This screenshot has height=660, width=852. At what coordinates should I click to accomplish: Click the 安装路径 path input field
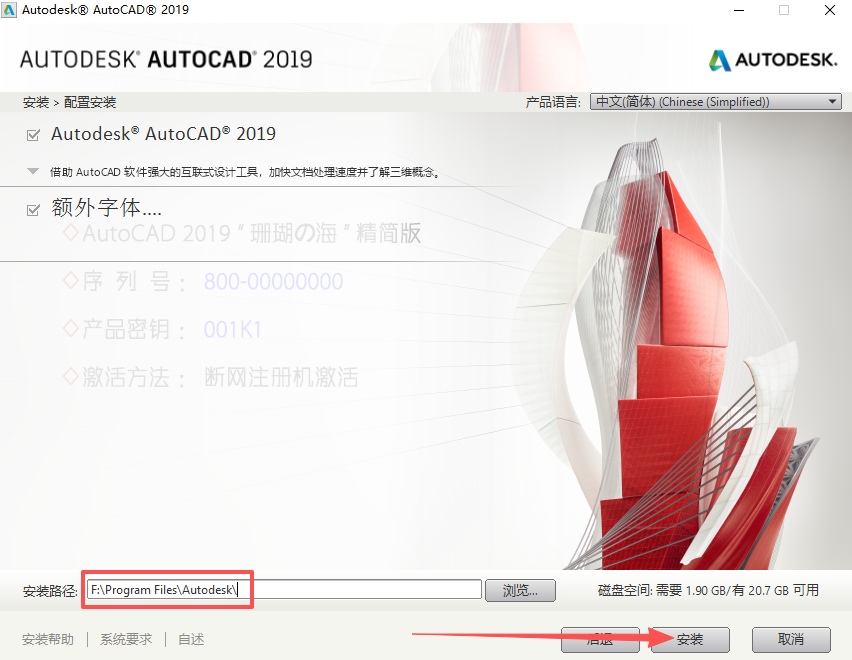coord(284,589)
